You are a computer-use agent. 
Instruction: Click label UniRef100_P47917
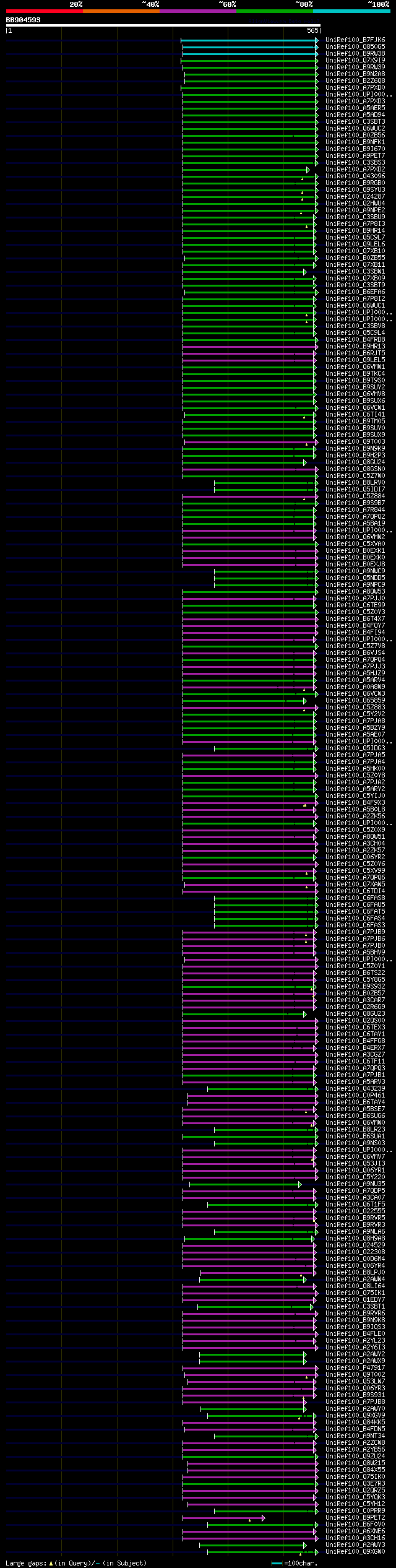click(355, 1368)
